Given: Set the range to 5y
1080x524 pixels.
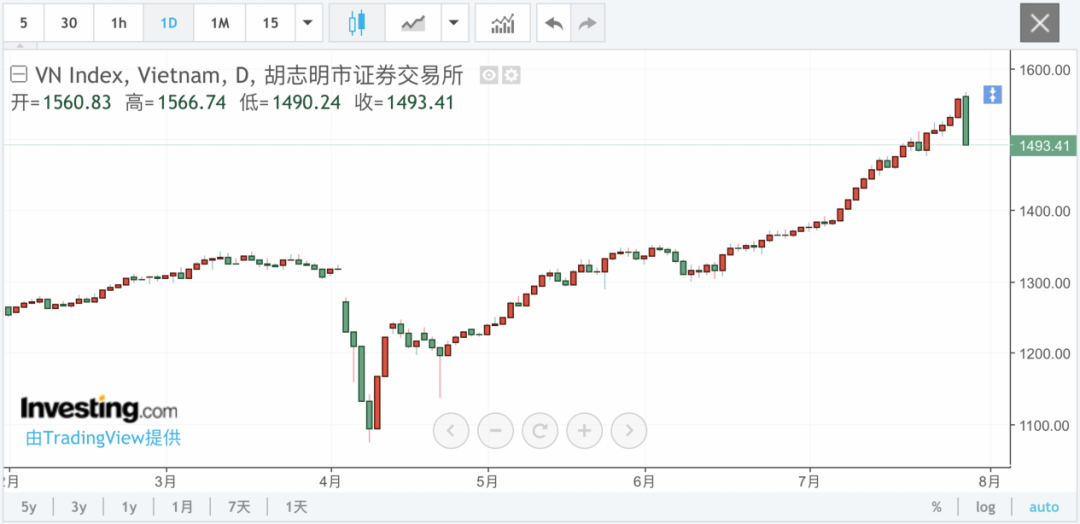Looking at the screenshot, I should (28, 507).
